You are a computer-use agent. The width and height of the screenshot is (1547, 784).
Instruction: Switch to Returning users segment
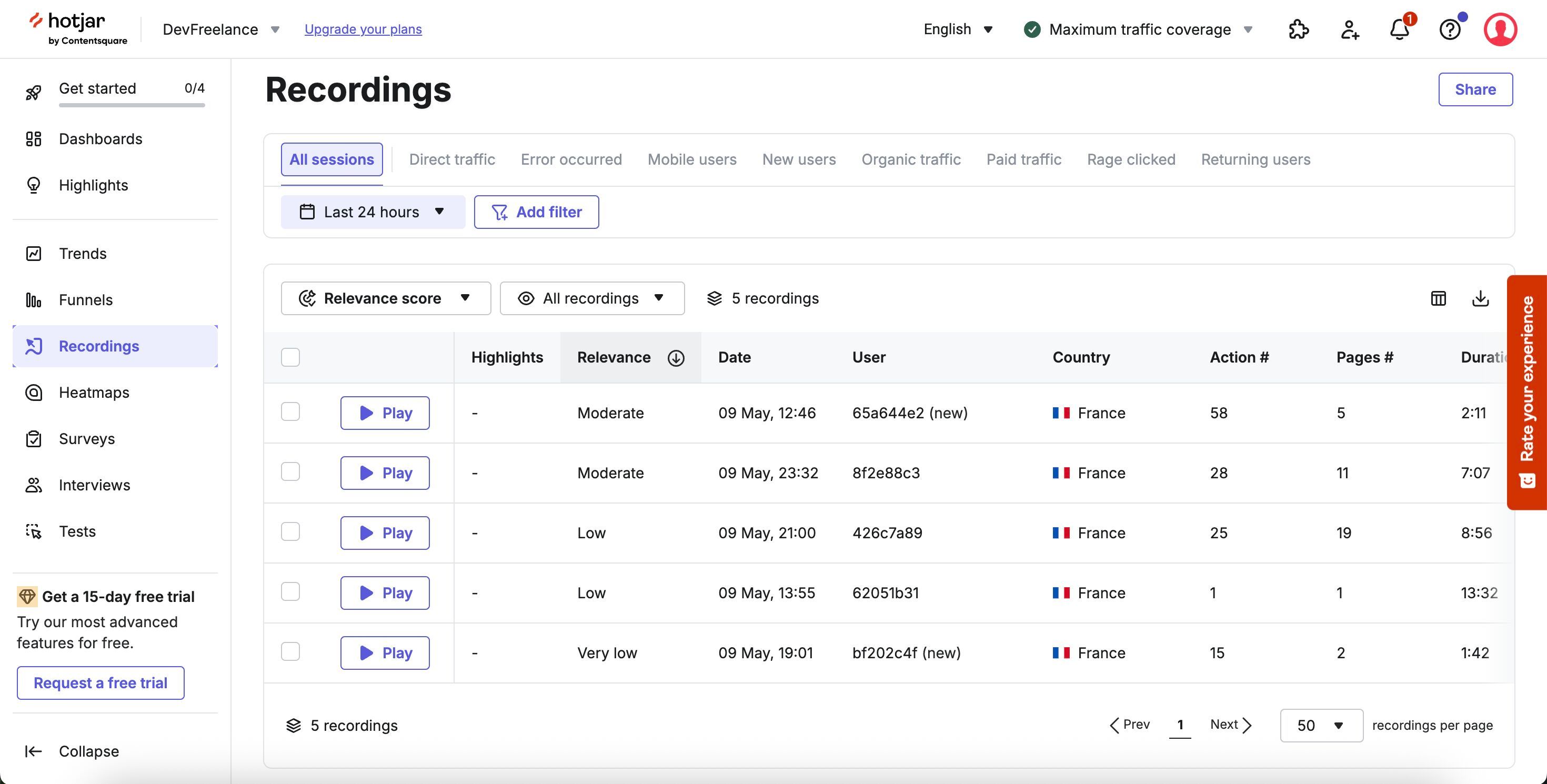point(1255,159)
